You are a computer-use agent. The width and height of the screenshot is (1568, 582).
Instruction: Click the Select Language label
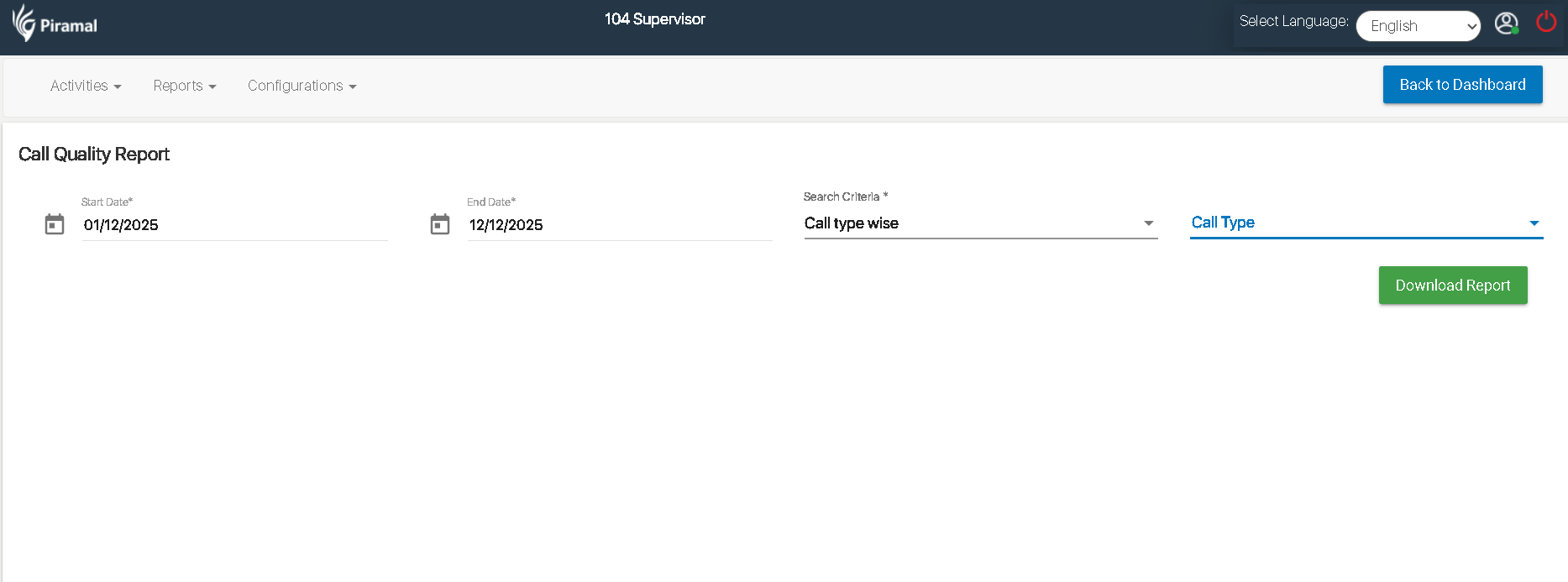point(1293,22)
